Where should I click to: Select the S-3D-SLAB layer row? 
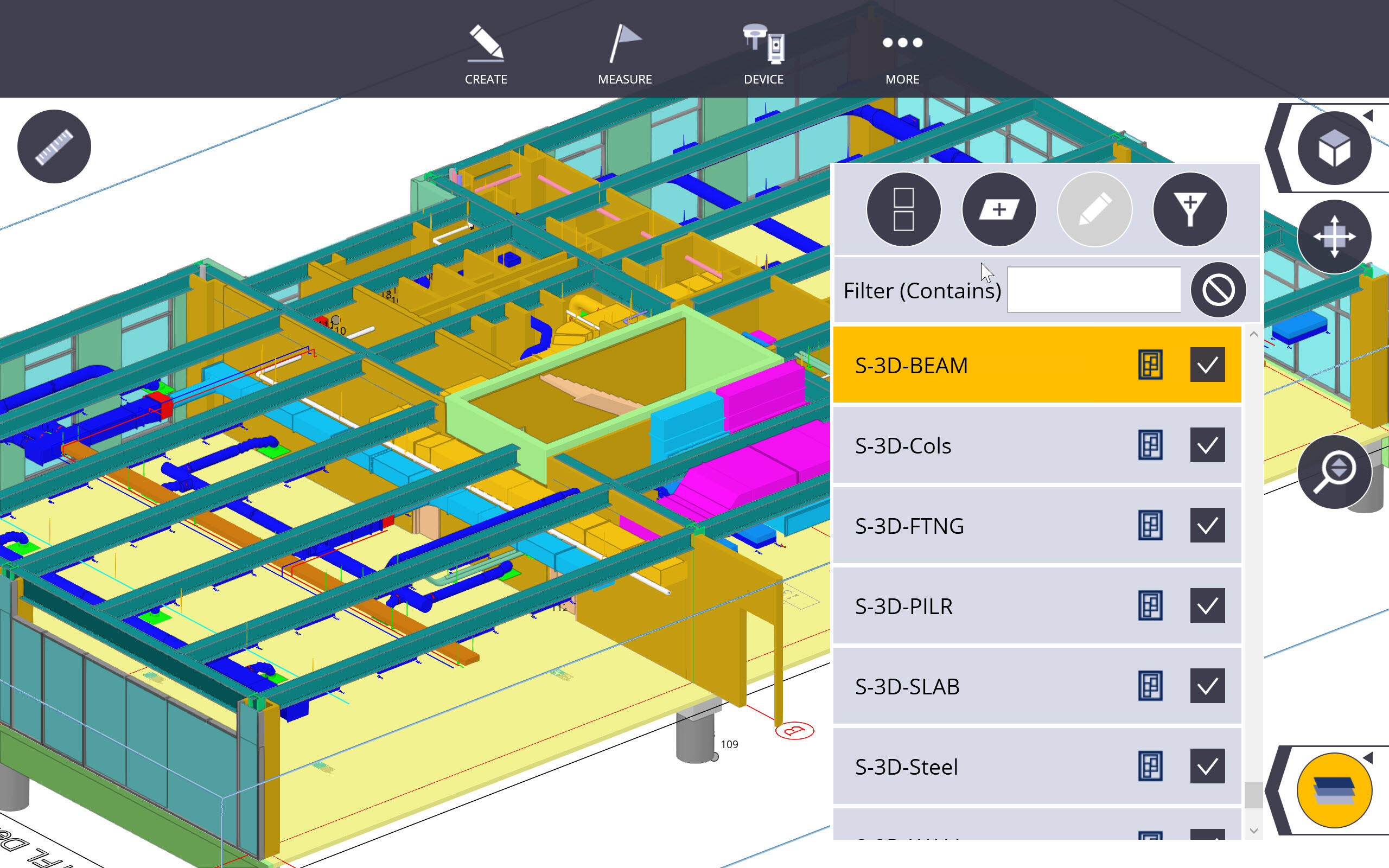coord(1036,687)
